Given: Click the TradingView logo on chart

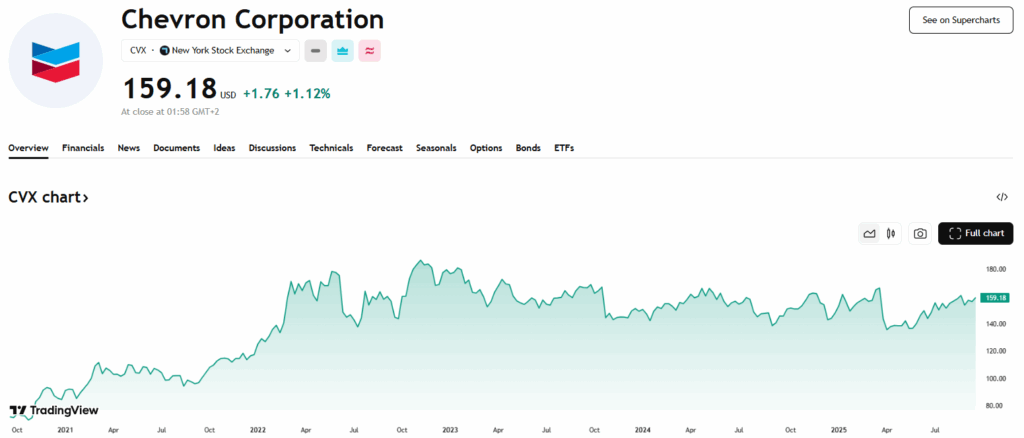Looking at the screenshot, I should tap(45, 411).
